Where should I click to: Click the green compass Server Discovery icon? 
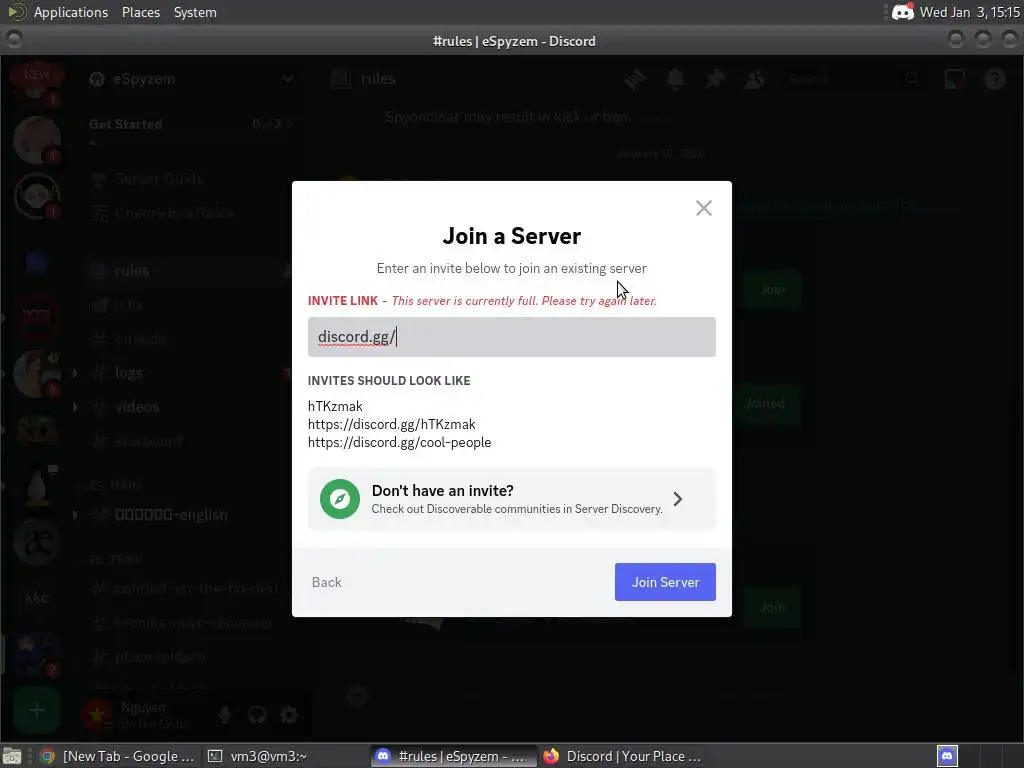(340, 499)
